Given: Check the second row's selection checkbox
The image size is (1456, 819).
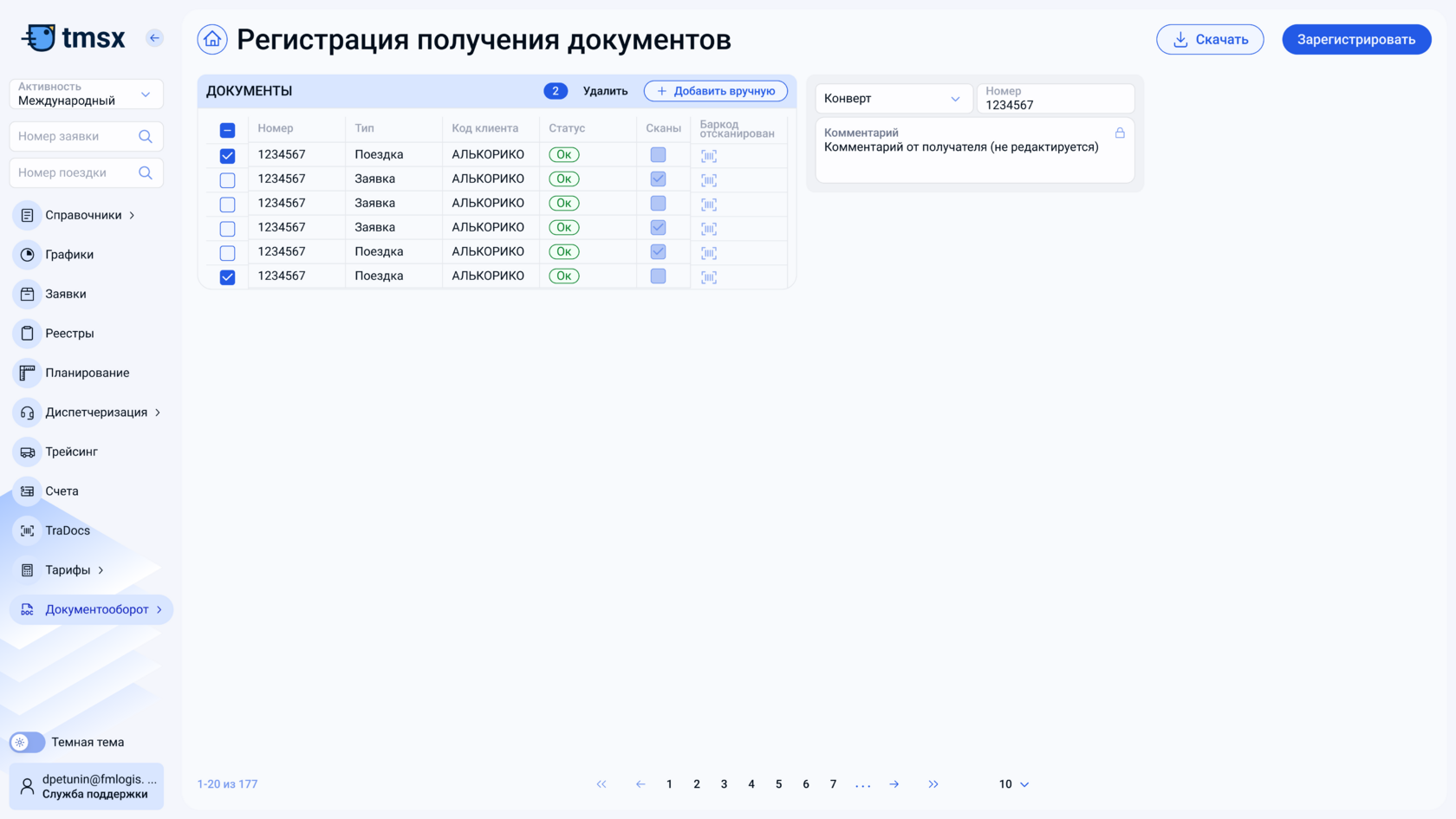Looking at the screenshot, I should [x=227, y=180].
